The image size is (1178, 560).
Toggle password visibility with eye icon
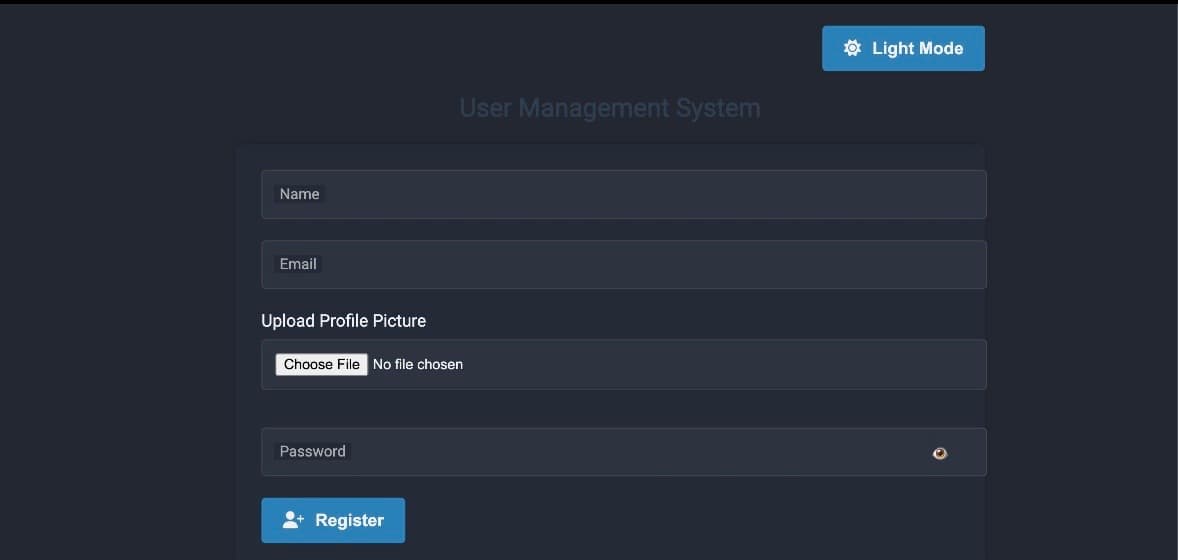click(940, 453)
